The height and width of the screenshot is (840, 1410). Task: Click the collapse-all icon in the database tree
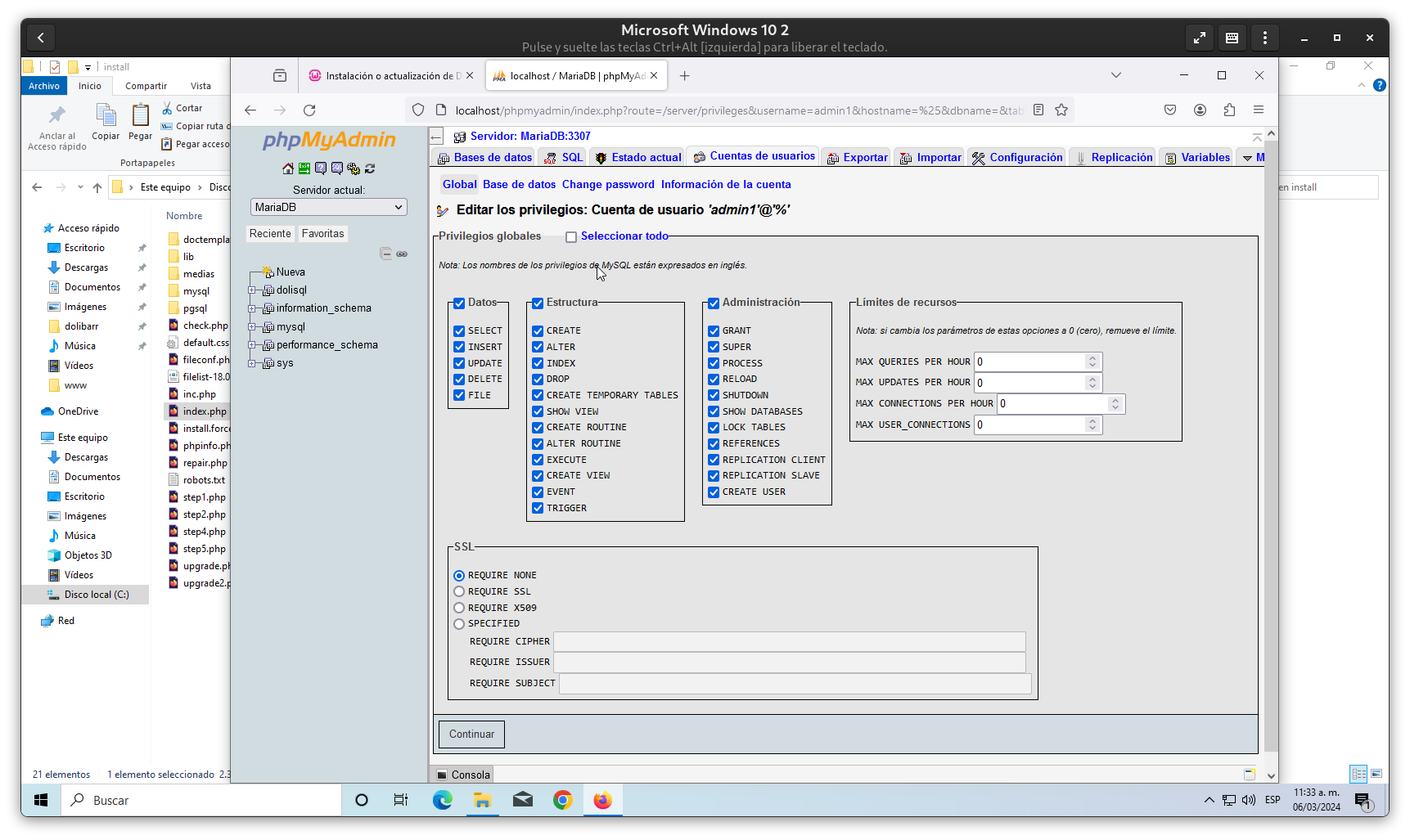point(385,254)
